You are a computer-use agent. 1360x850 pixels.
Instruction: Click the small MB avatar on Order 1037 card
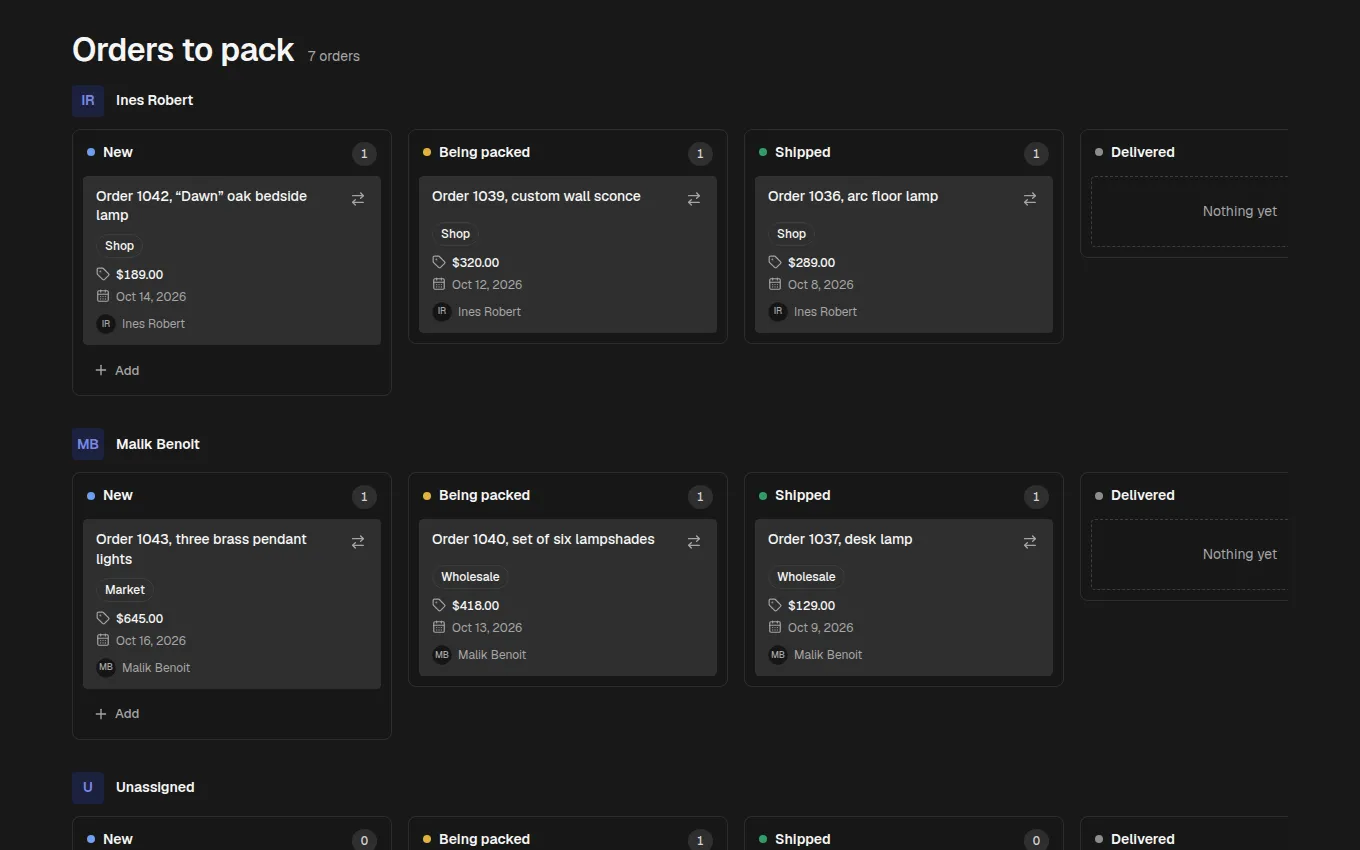[x=778, y=655]
